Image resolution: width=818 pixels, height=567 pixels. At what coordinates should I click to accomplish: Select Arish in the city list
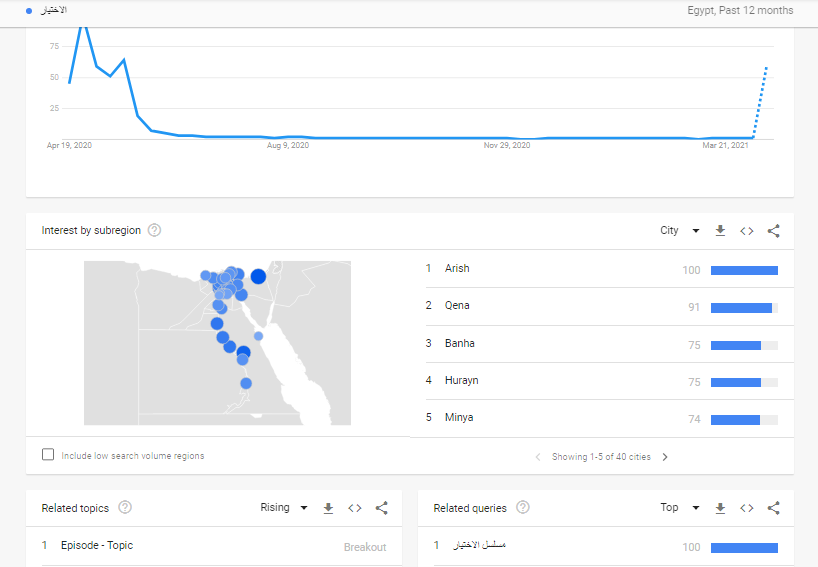tap(457, 269)
